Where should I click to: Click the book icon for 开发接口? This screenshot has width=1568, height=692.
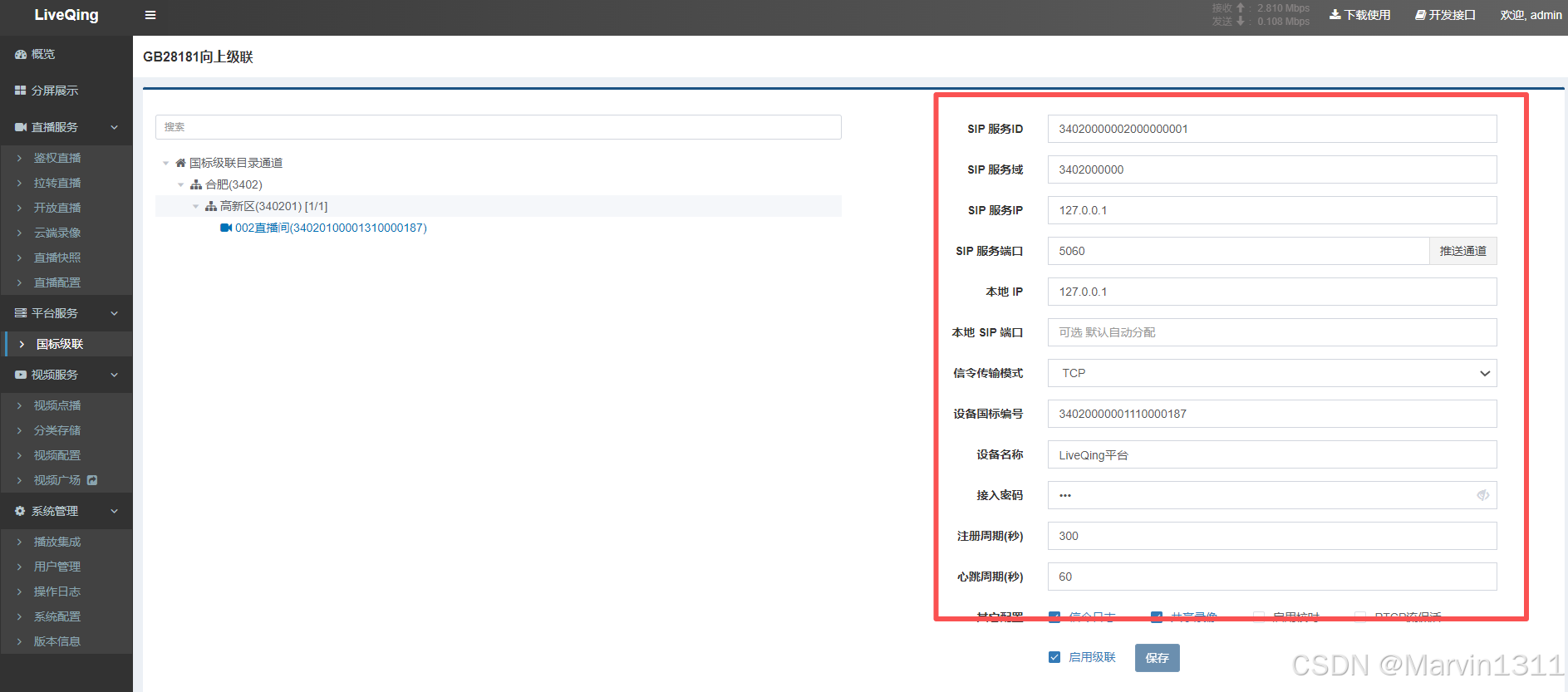point(1421,15)
